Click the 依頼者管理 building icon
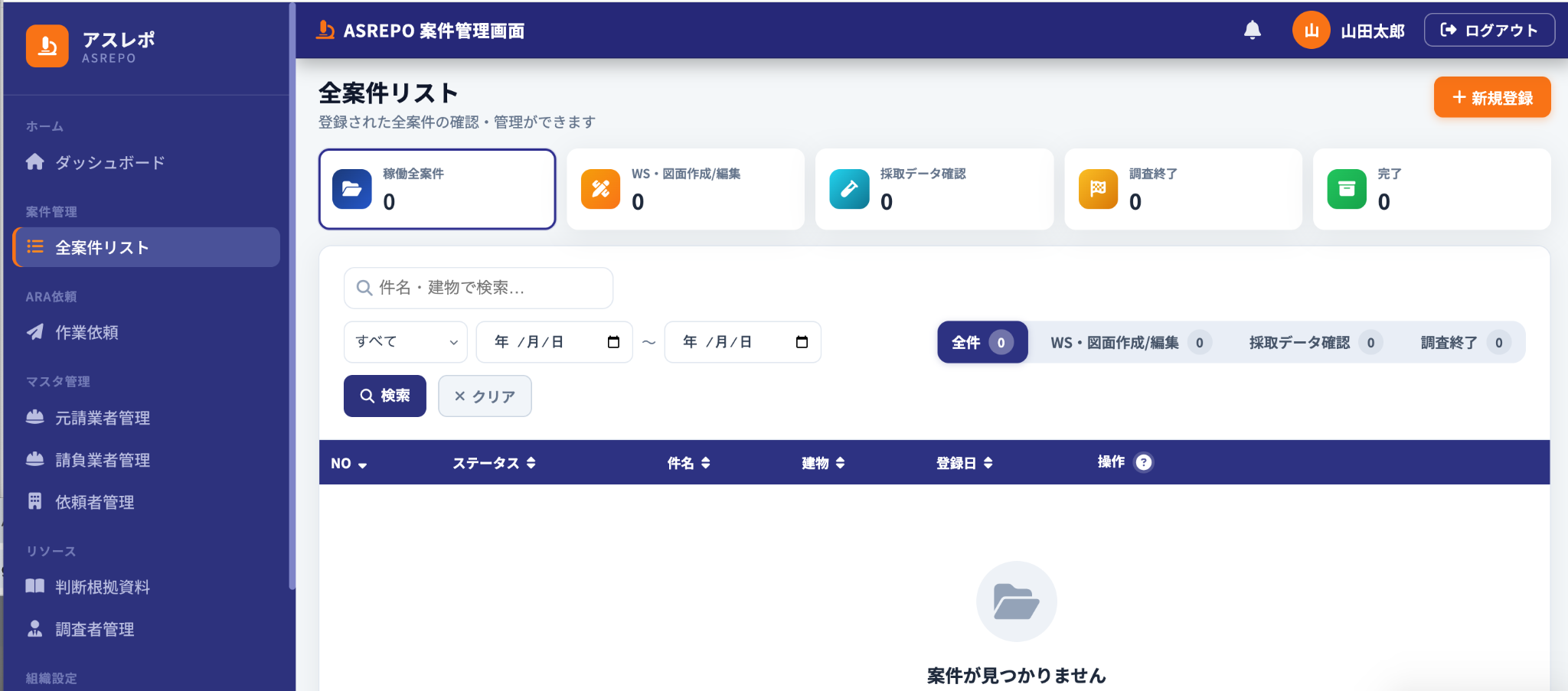Image resolution: width=1568 pixels, height=691 pixels. [35, 501]
